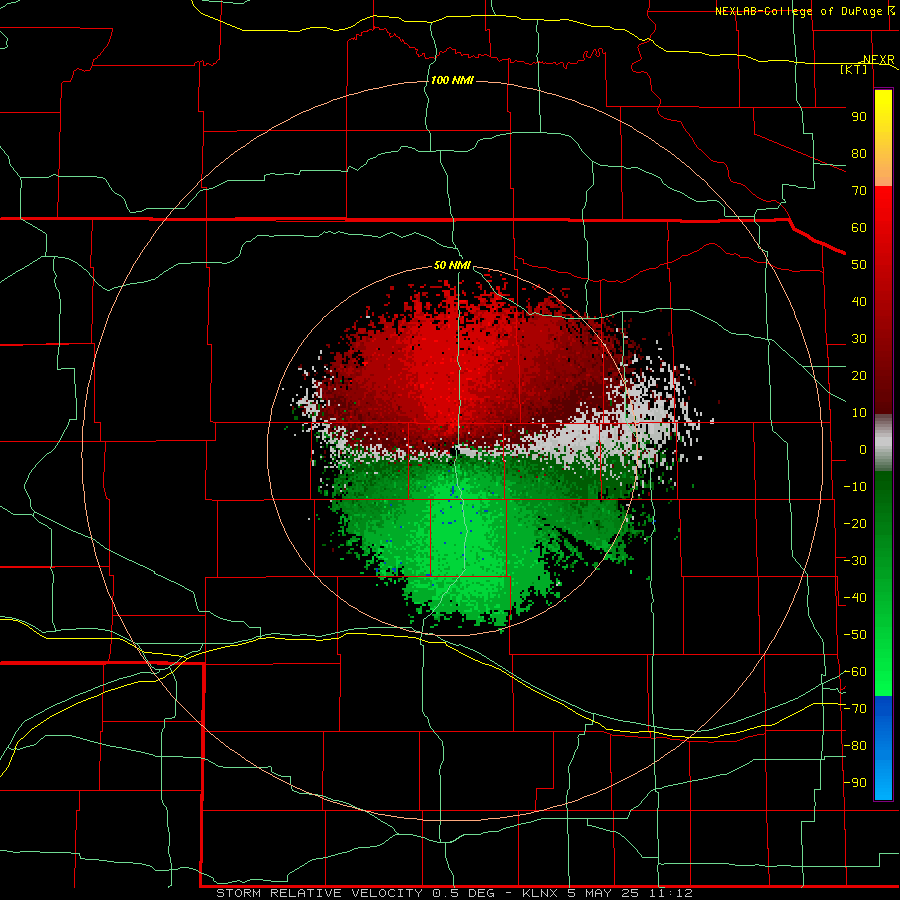Viewport: 900px width, 900px height.
Task: Click the 50 knot scale label
Action: (x=859, y=265)
